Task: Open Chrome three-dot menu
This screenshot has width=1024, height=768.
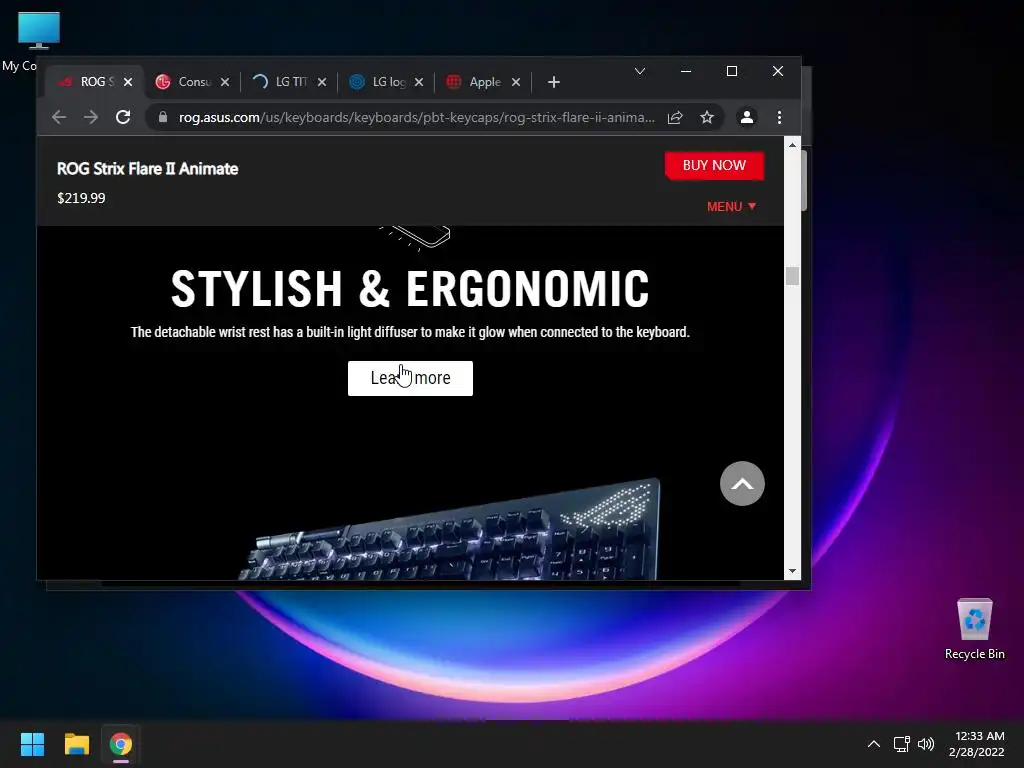Action: (x=779, y=118)
